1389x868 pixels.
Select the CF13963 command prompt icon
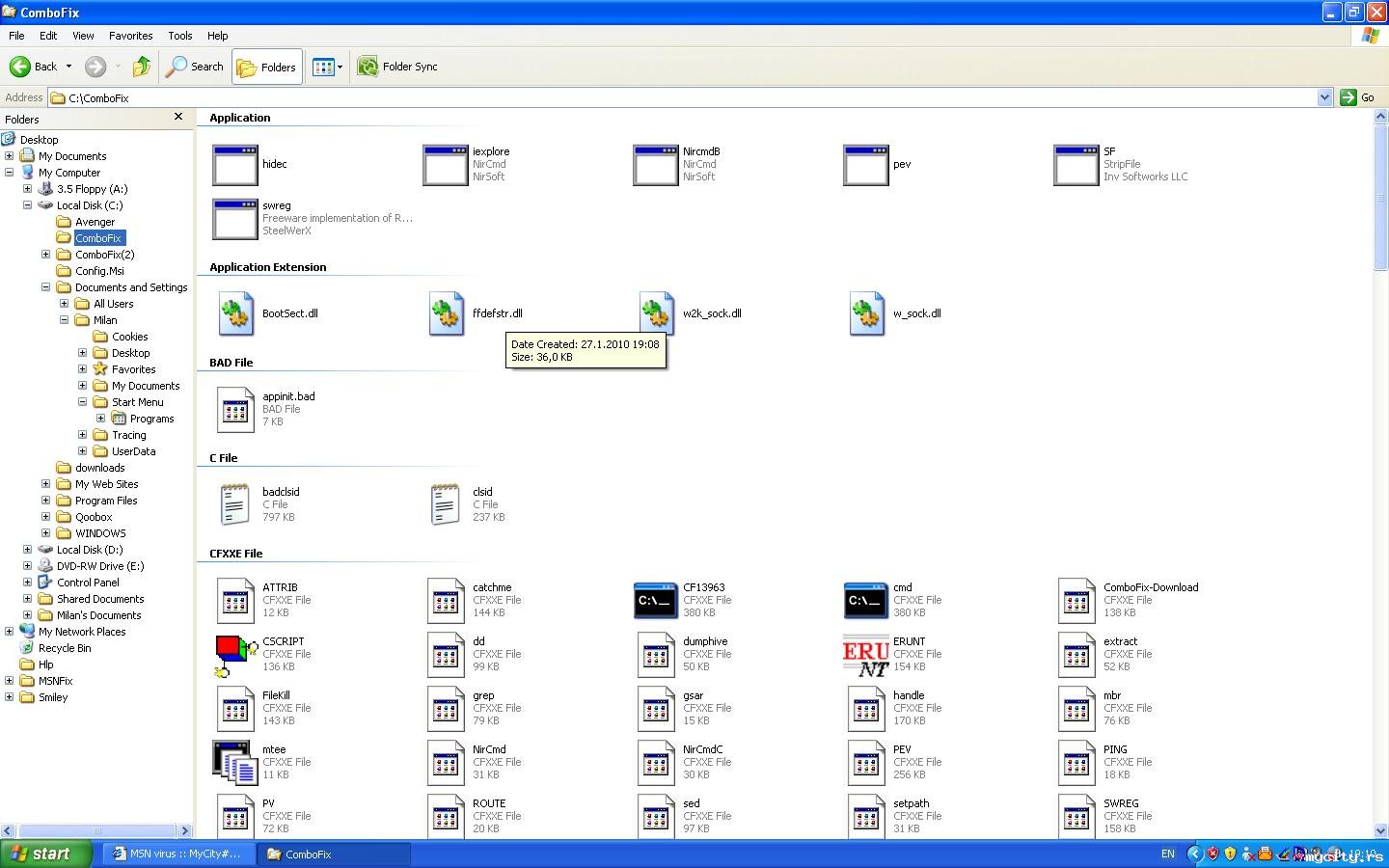[655, 600]
